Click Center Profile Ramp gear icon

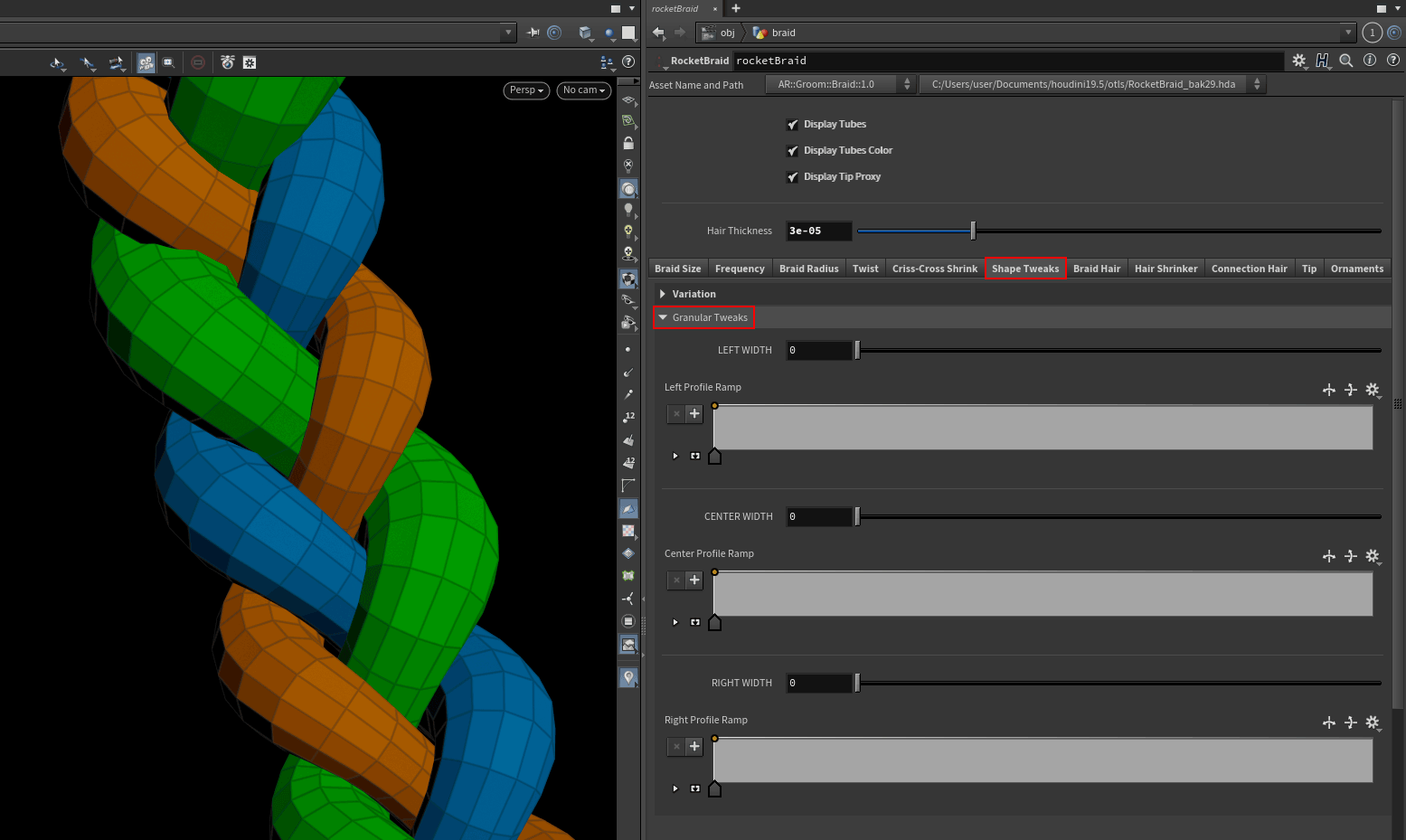(x=1373, y=556)
